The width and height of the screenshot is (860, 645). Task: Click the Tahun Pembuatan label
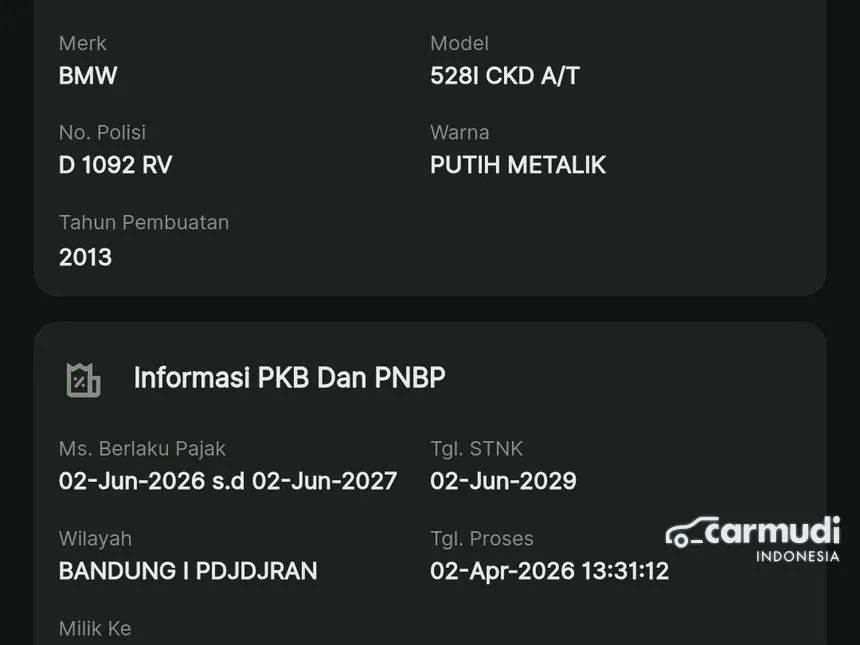point(144,222)
